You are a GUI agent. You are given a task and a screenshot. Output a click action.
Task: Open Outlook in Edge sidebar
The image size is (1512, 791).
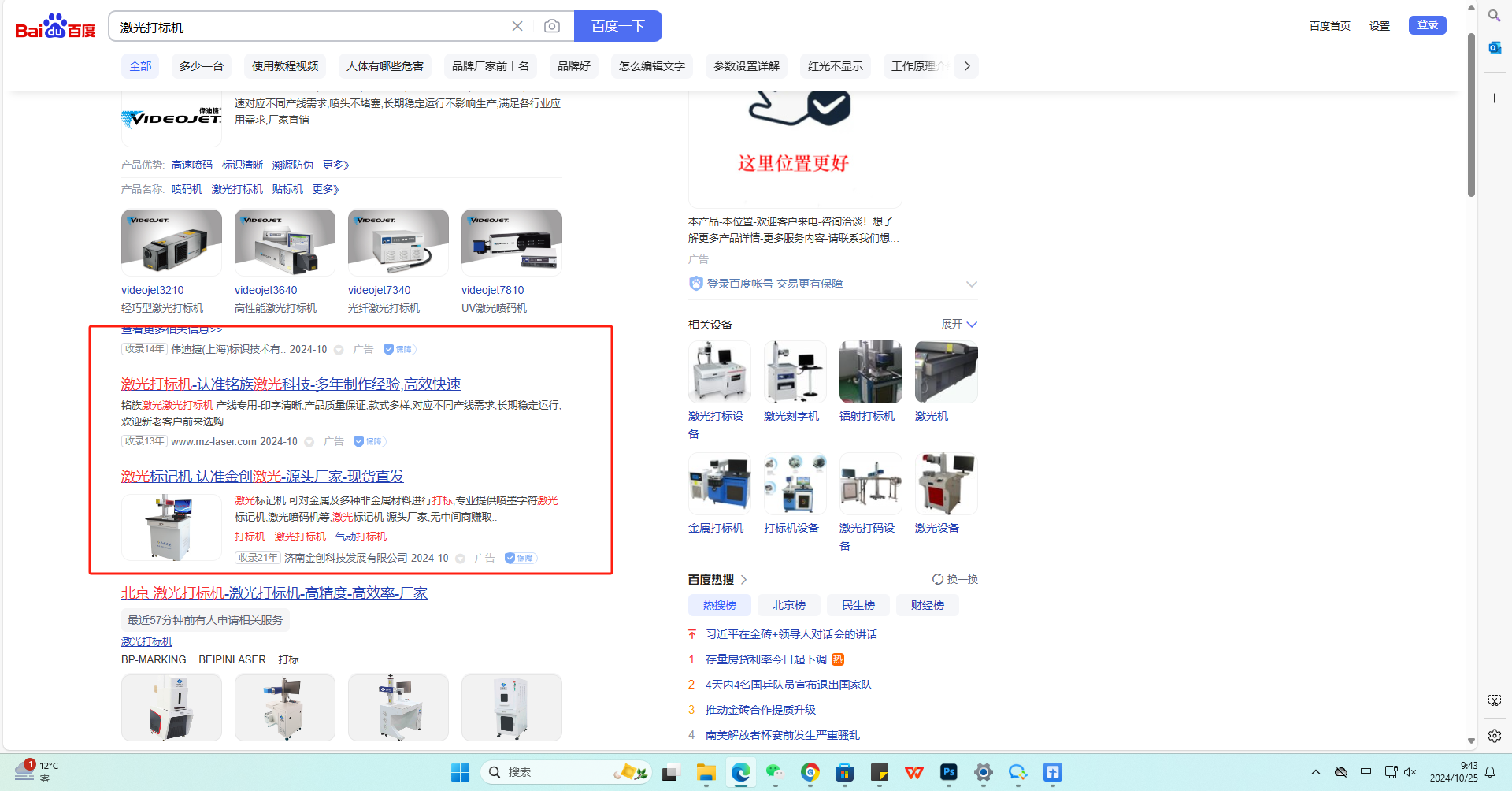point(1494,47)
